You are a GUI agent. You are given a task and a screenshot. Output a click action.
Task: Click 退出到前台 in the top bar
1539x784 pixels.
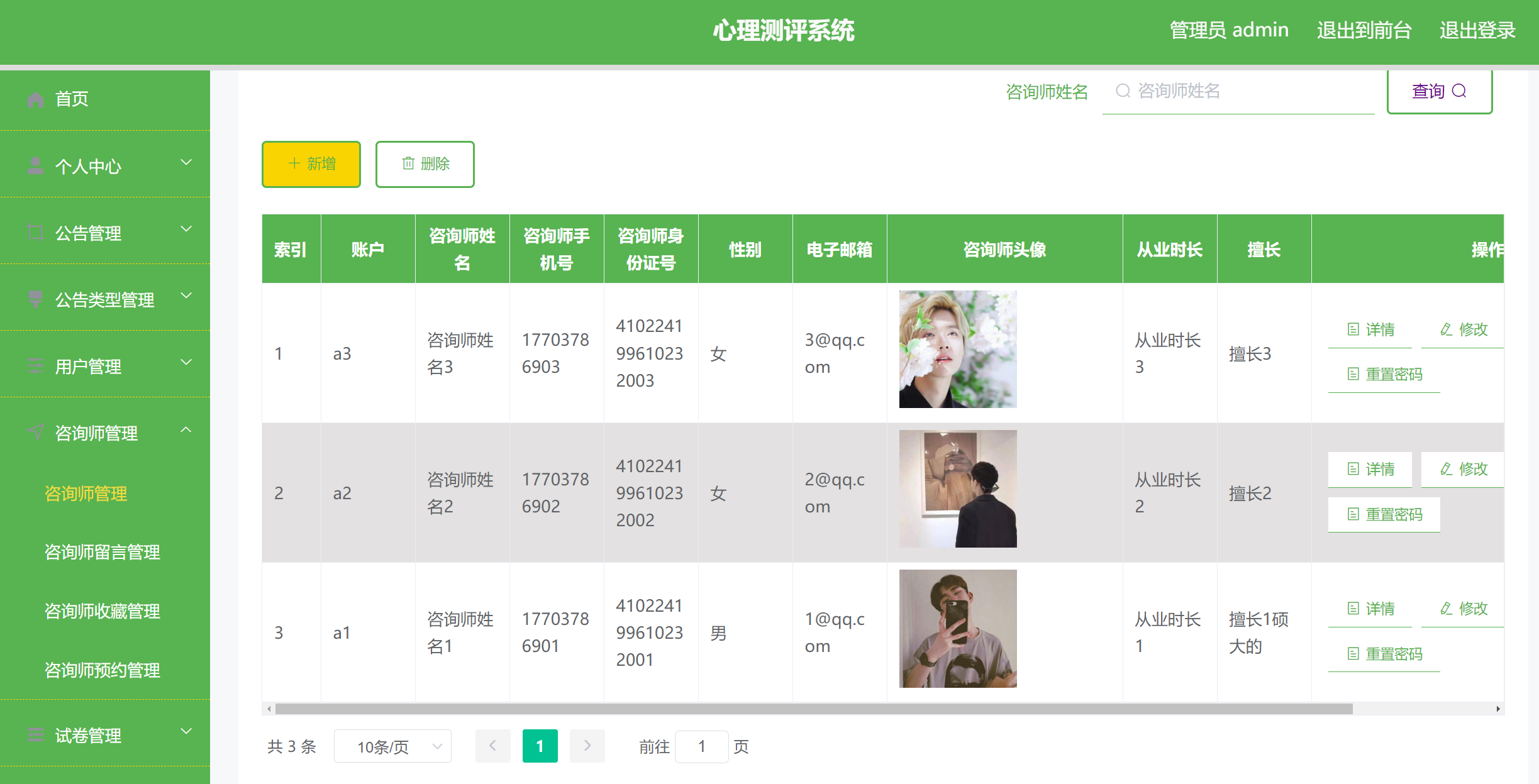[1364, 30]
